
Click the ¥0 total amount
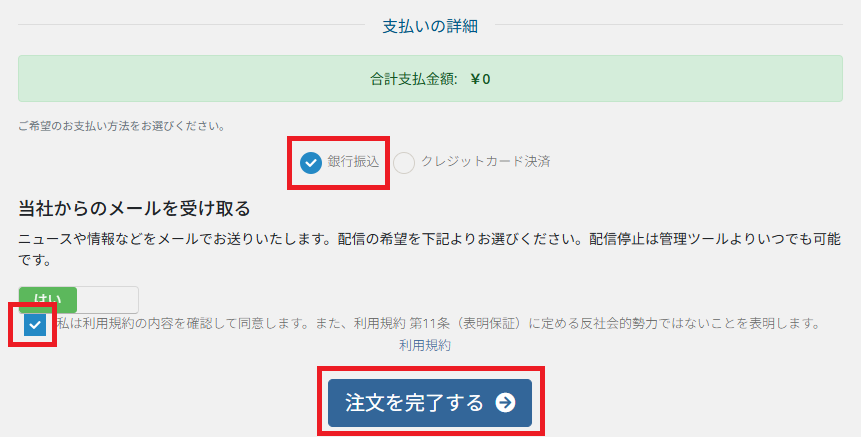pos(480,79)
